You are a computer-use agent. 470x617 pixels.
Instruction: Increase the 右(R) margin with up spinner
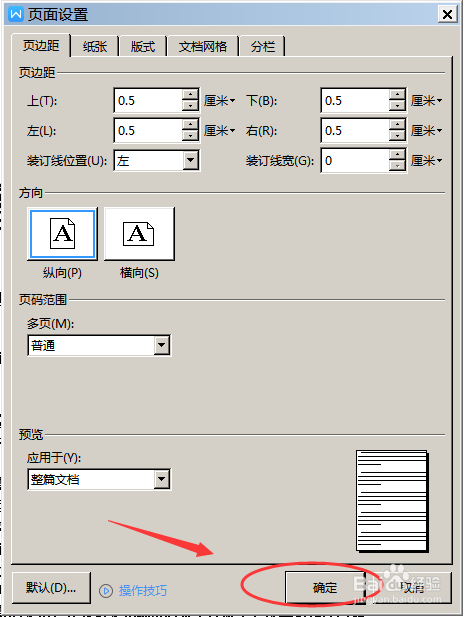[398, 125]
